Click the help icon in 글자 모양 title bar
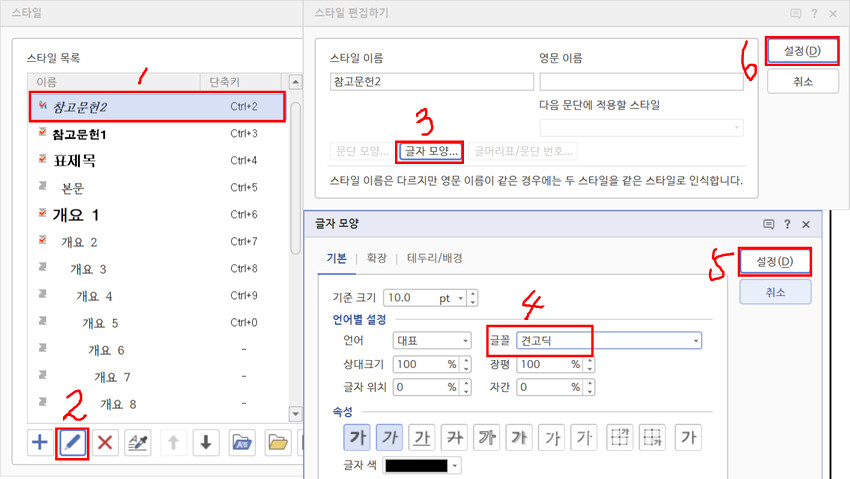This screenshot has height=479, width=850. [x=787, y=224]
